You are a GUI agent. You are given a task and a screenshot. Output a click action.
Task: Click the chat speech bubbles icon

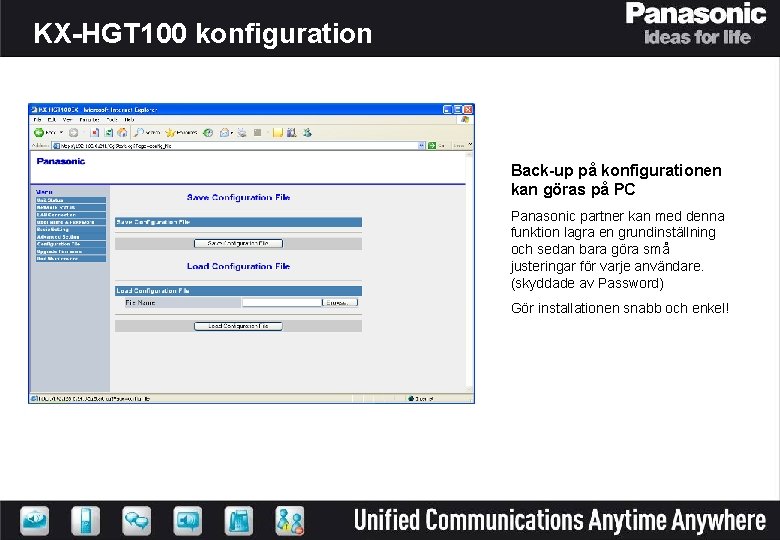pyautogui.click(x=136, y=521)
